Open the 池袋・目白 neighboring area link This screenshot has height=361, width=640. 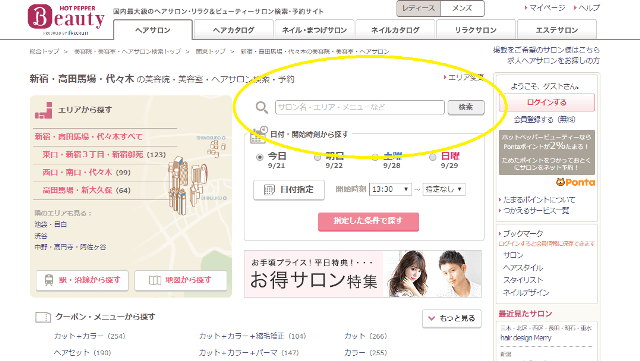click(x=51, y=224)
